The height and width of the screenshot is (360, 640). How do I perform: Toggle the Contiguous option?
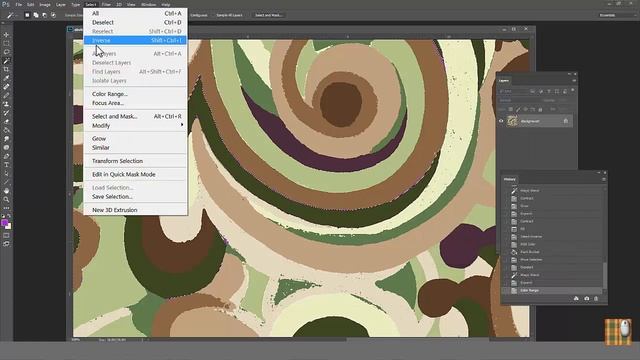click(x=198, y=15)
